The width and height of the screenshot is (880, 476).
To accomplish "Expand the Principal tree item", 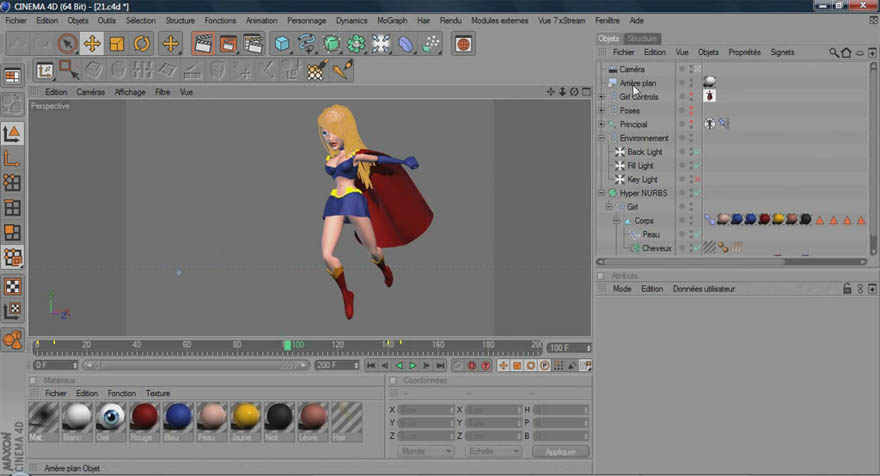I will click(x=602, y=124).
